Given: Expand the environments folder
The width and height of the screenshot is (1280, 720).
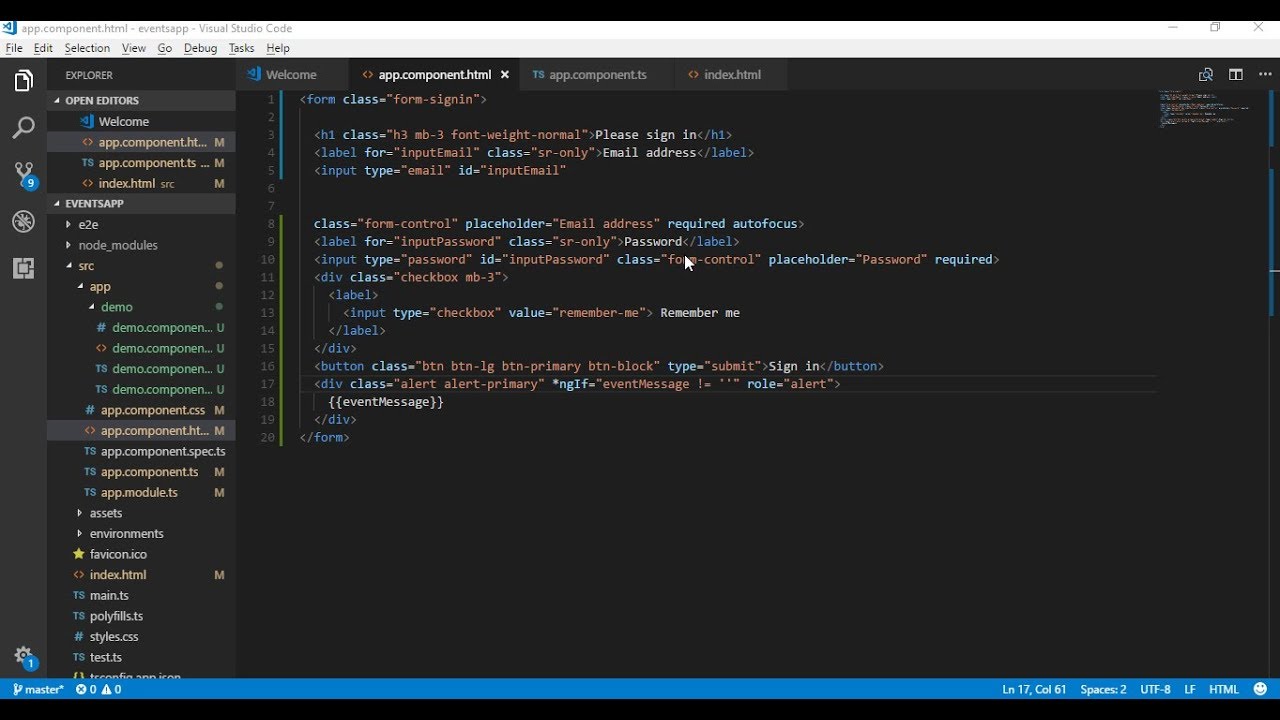Looking at the screenshot, I should click(141, 533).
